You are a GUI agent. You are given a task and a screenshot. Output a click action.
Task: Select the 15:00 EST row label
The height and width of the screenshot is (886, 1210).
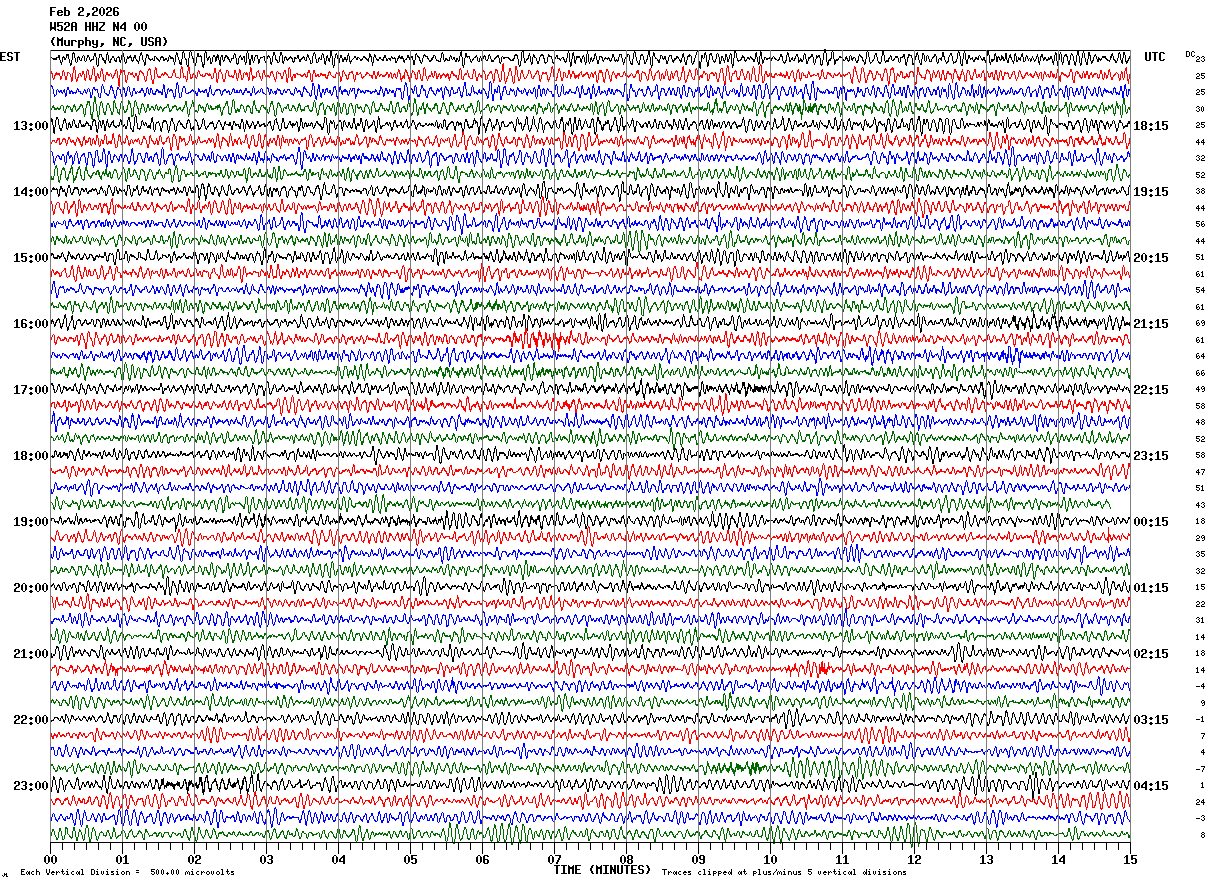point(30,258)
